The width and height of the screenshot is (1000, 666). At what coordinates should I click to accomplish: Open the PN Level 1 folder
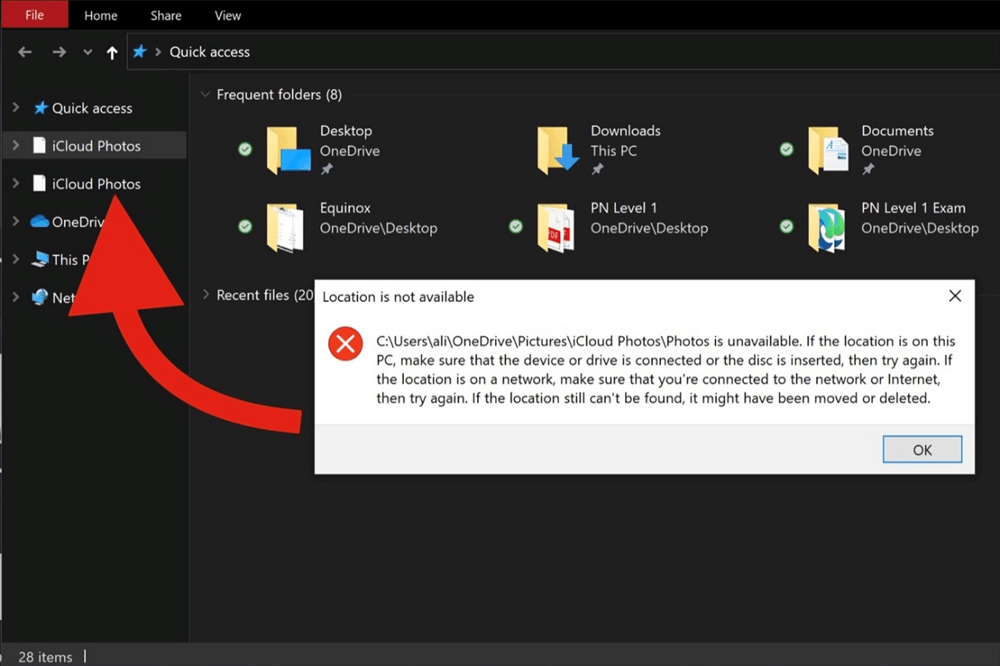click(x=558, y=227)
